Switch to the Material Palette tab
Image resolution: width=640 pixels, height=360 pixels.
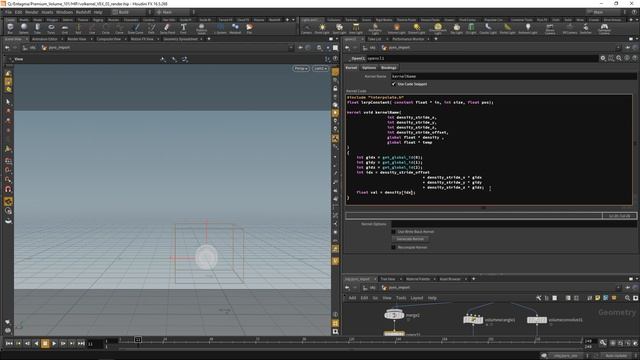coord(418,279)
